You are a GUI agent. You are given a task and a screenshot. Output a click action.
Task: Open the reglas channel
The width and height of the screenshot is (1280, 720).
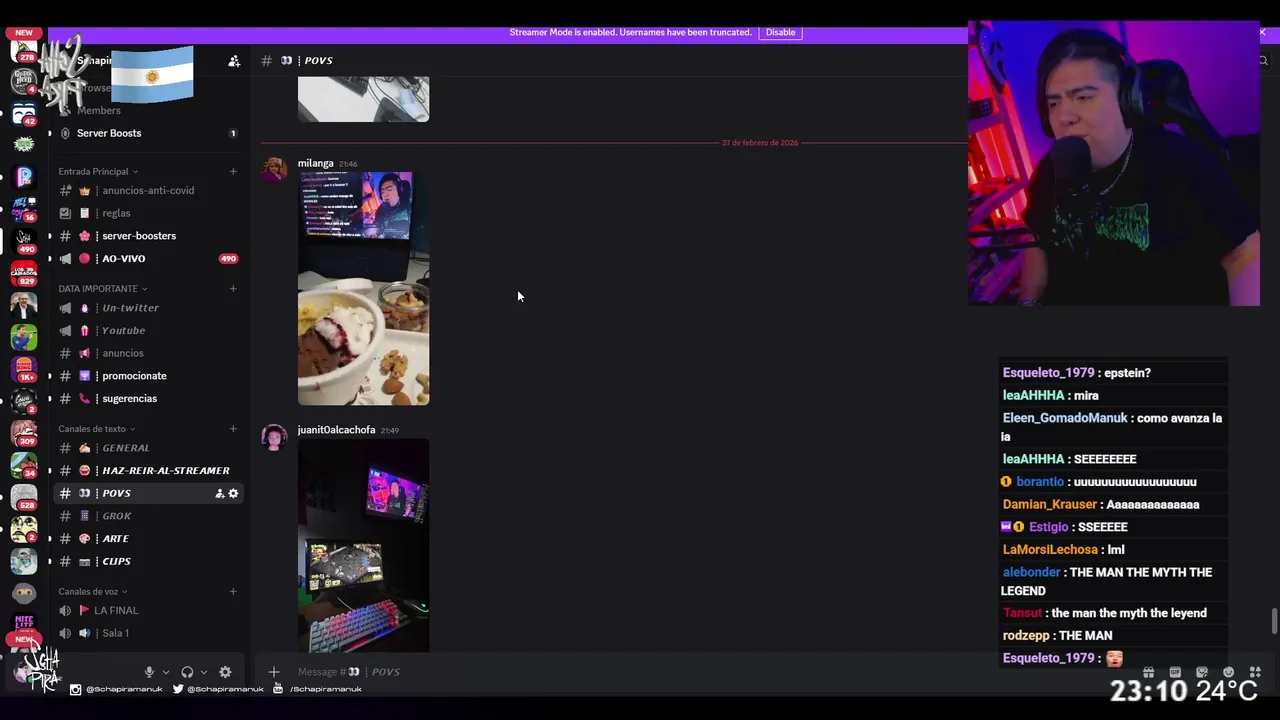click(x=148, y=213)
